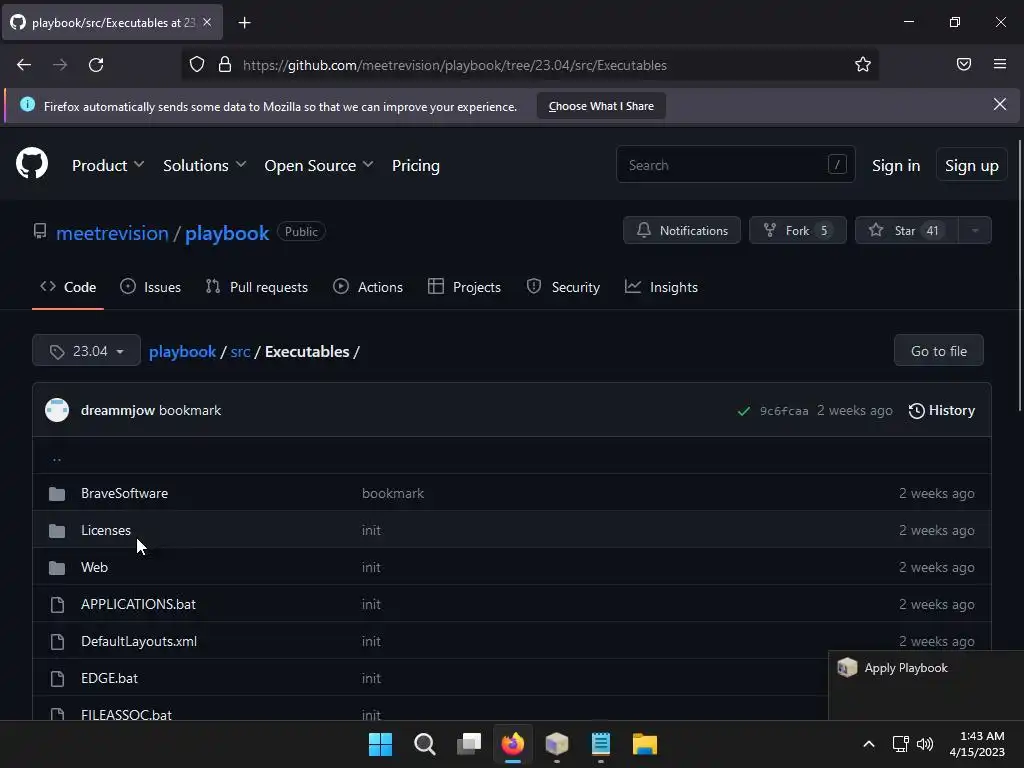This screenshot has width=1024, height=768.
Task: Switch to the Security tab
Action: click(563, 287)
